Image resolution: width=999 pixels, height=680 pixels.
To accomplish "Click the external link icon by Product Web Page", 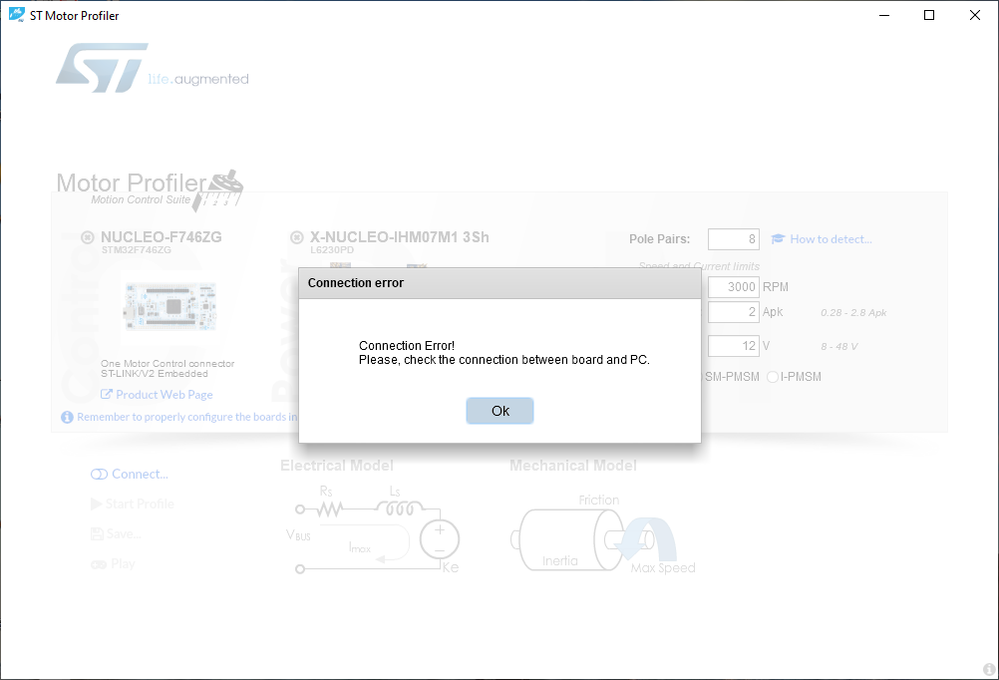I will click(106, 394).
